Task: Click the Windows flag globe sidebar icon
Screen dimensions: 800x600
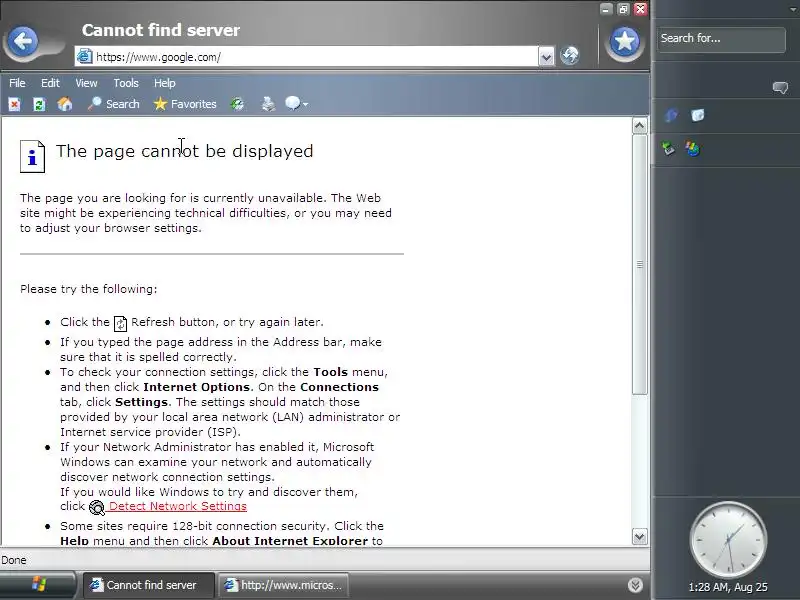Action: coord(692,149)
